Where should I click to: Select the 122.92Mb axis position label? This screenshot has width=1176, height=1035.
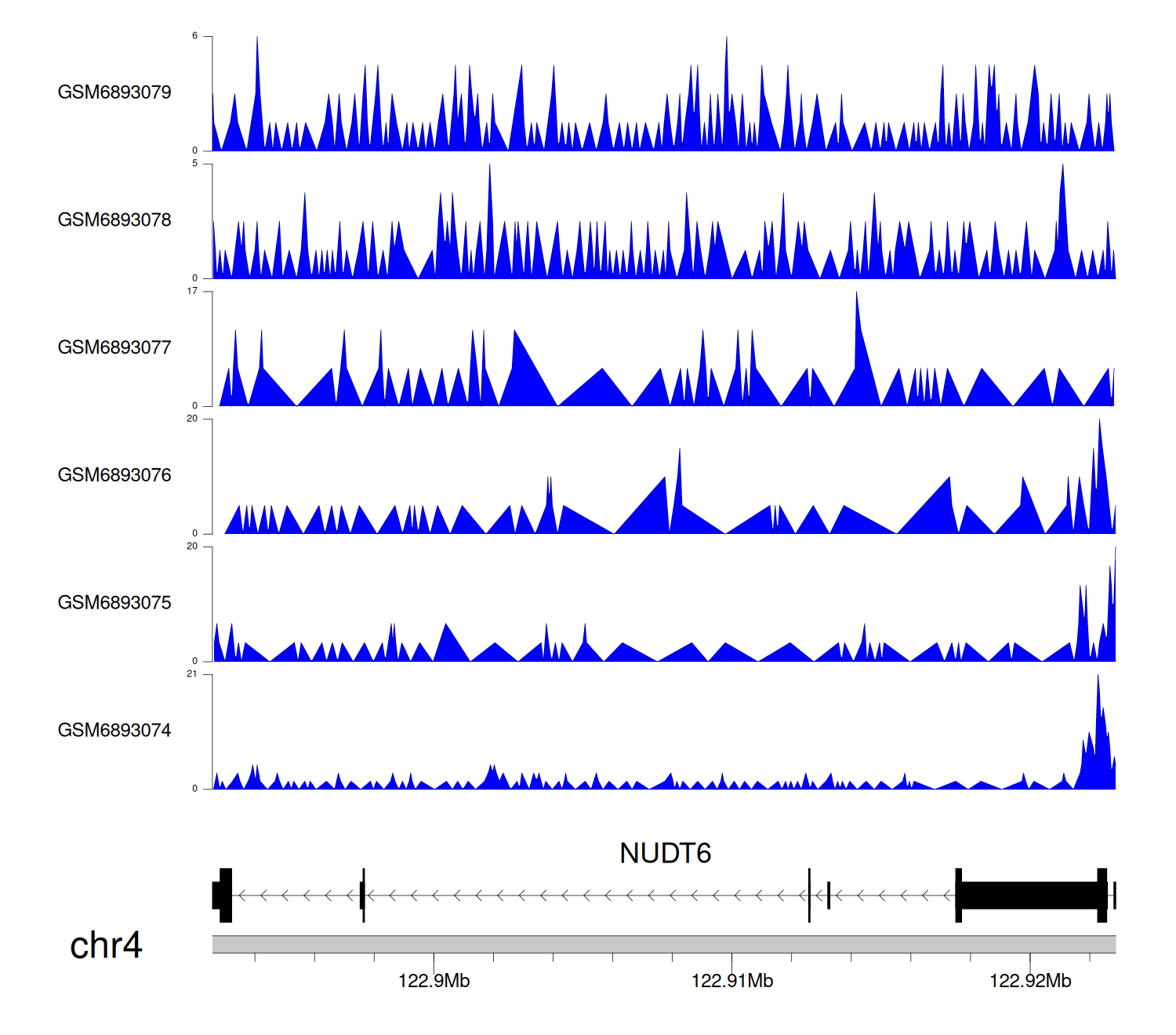coord(1030,981)
